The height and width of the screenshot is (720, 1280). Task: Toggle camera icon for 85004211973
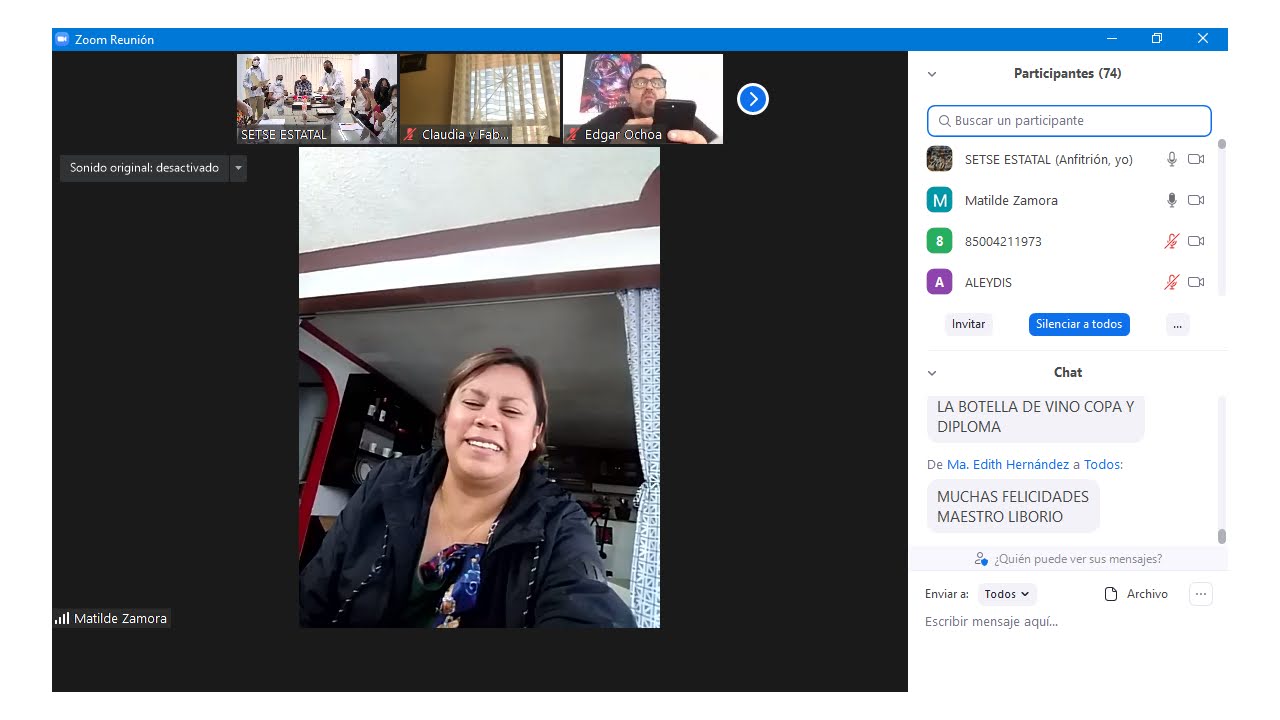pyautogui.click(x=1196, y=241)
